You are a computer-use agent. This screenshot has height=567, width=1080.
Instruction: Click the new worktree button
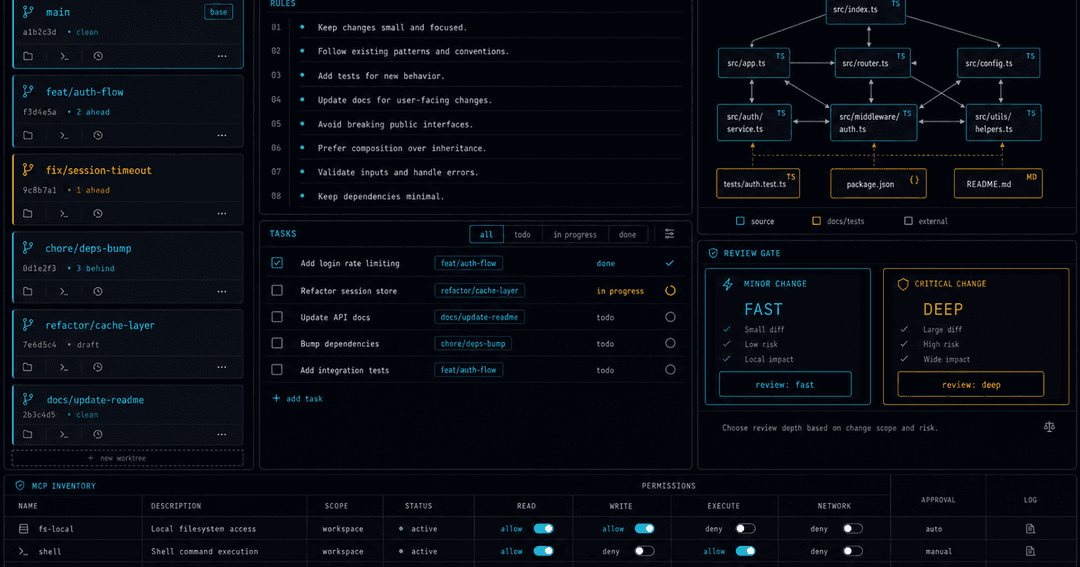point(127,458)
